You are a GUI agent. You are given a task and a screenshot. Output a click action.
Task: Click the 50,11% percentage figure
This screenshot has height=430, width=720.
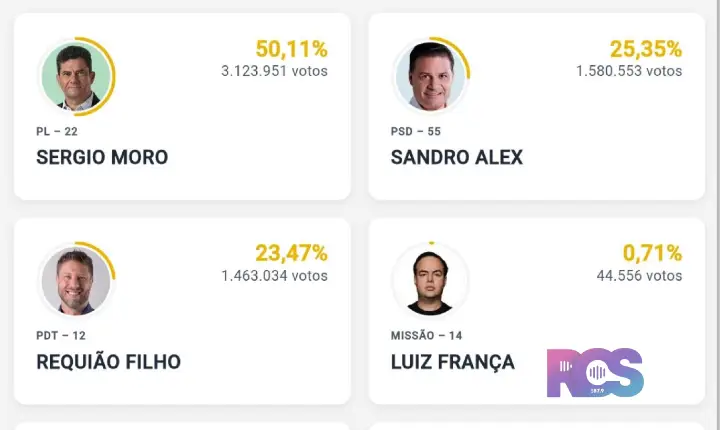(x=291, y=49)
